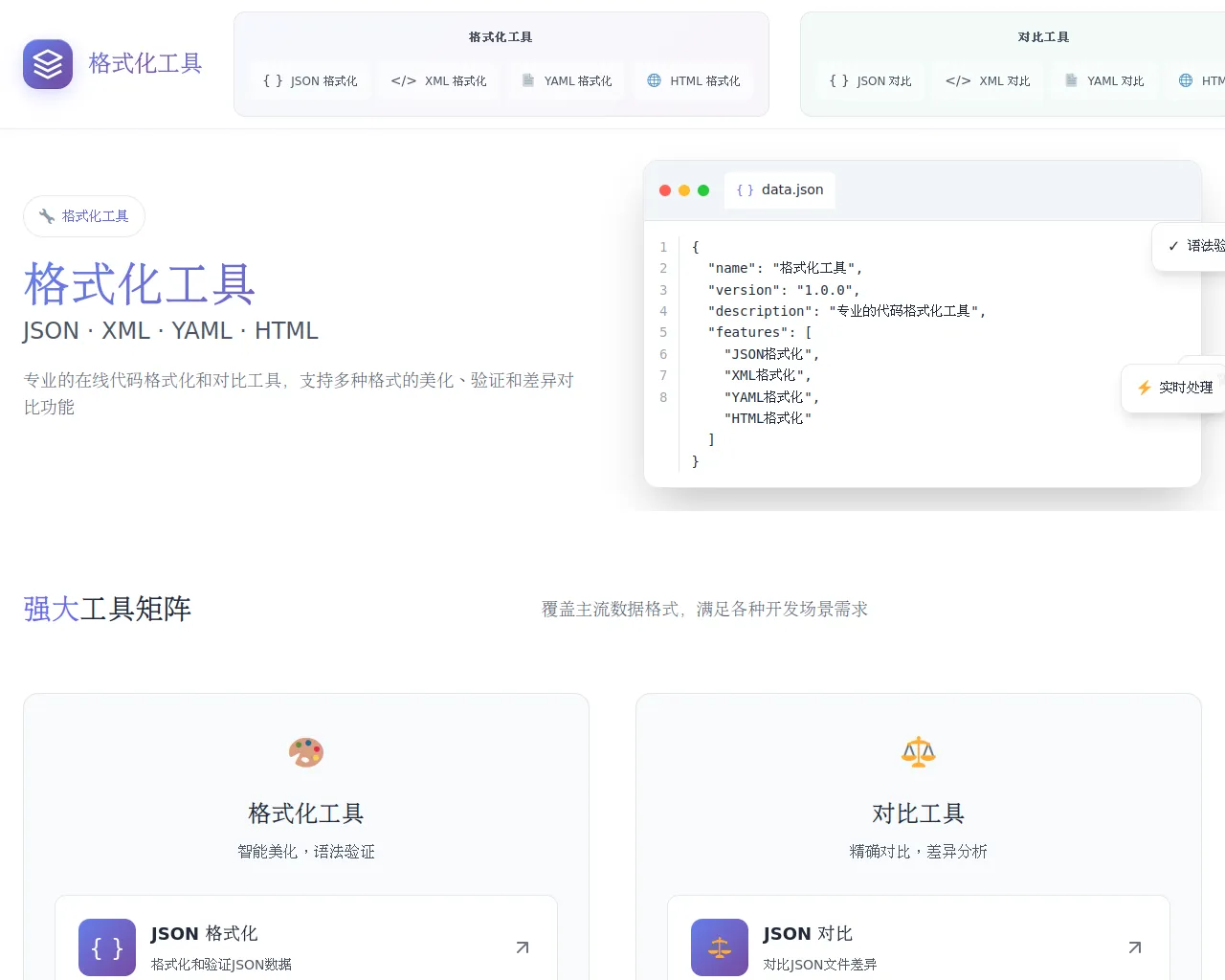Open JSON 对比 in the top navigation
Viewport: 1225px width, 980px height.
[x=871, y=81]
